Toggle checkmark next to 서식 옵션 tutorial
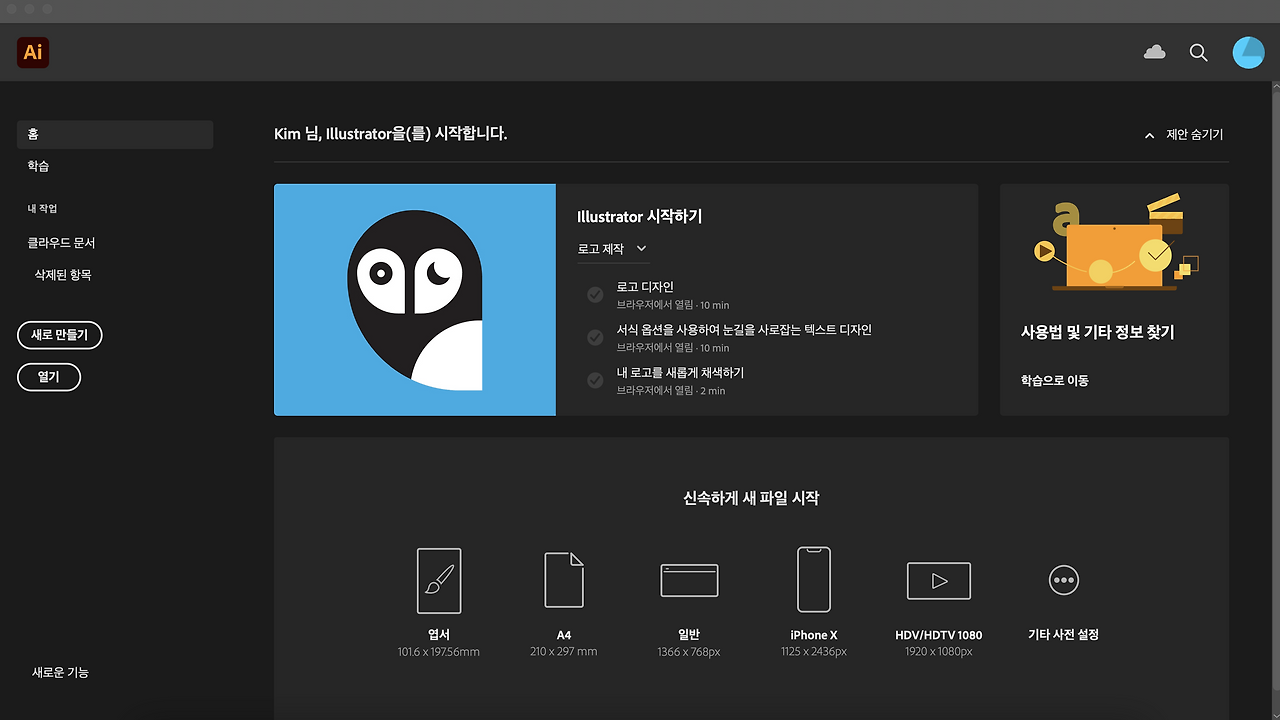Screen dimensions: 1280x720 (595, 337)
